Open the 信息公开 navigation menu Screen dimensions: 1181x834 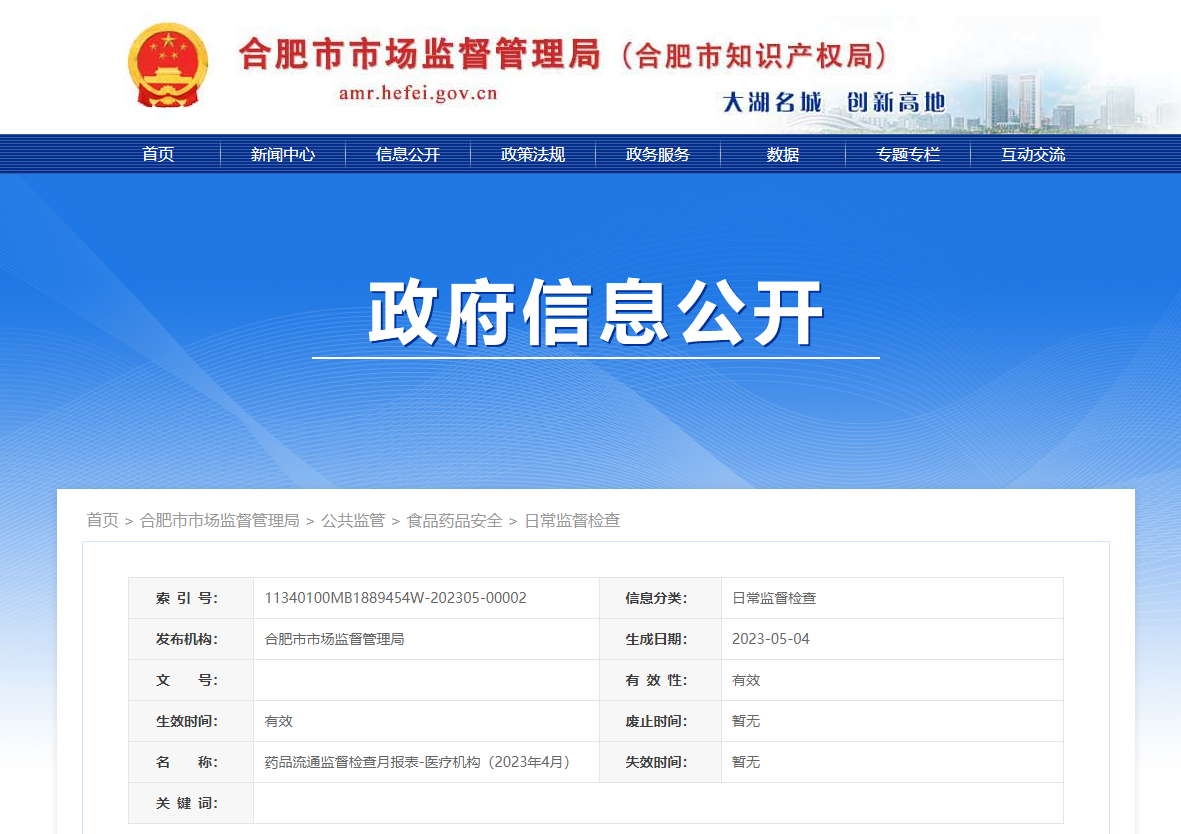point(407,154)
